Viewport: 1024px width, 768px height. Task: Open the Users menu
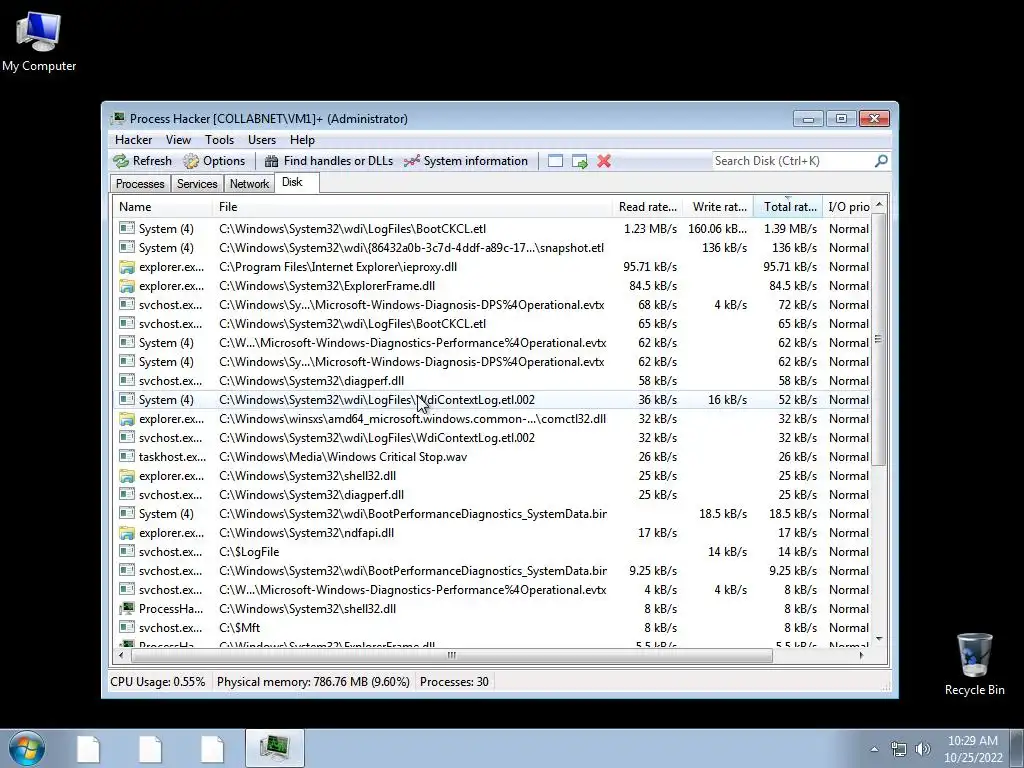(262, 140)
